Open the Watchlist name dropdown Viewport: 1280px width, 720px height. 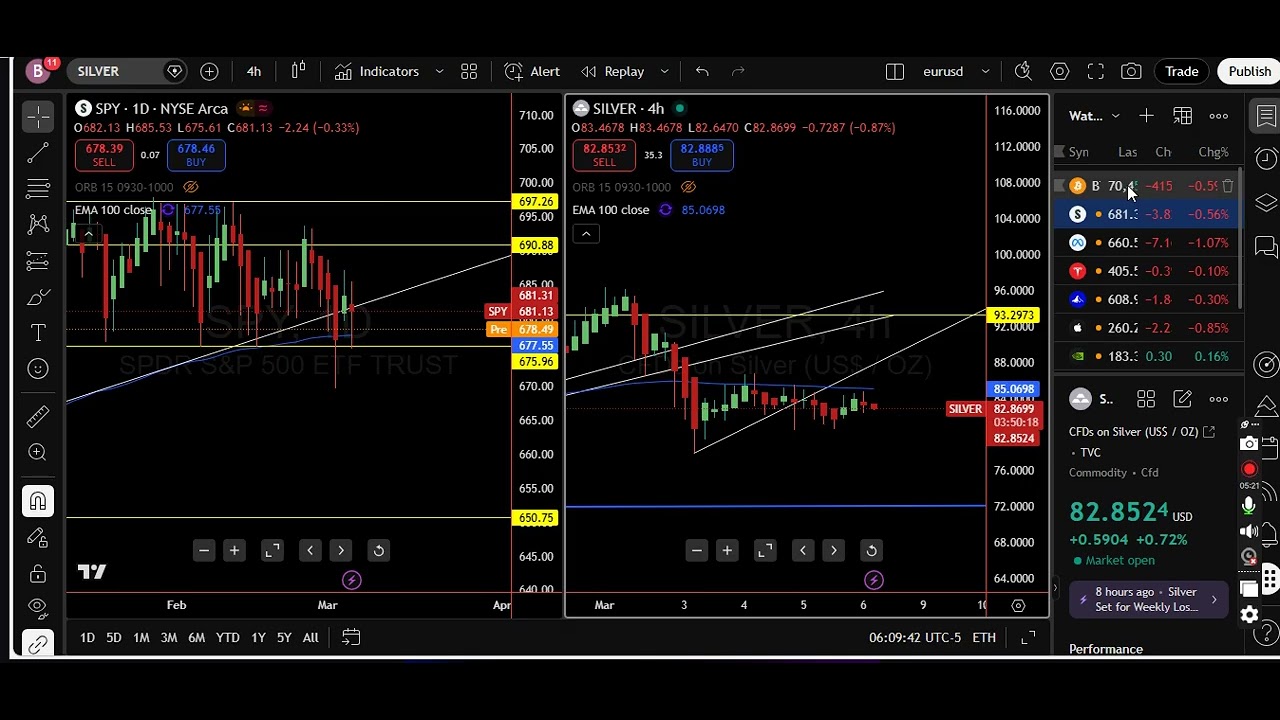coord(1095,116)
